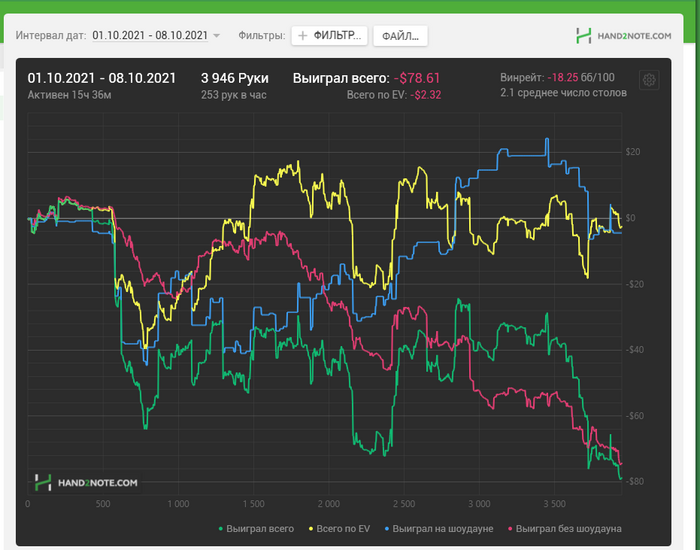Click the 'Всего по EV: -$2.32' stat
The height and width of the screenshot is (550, 700).
pos(394,93)
